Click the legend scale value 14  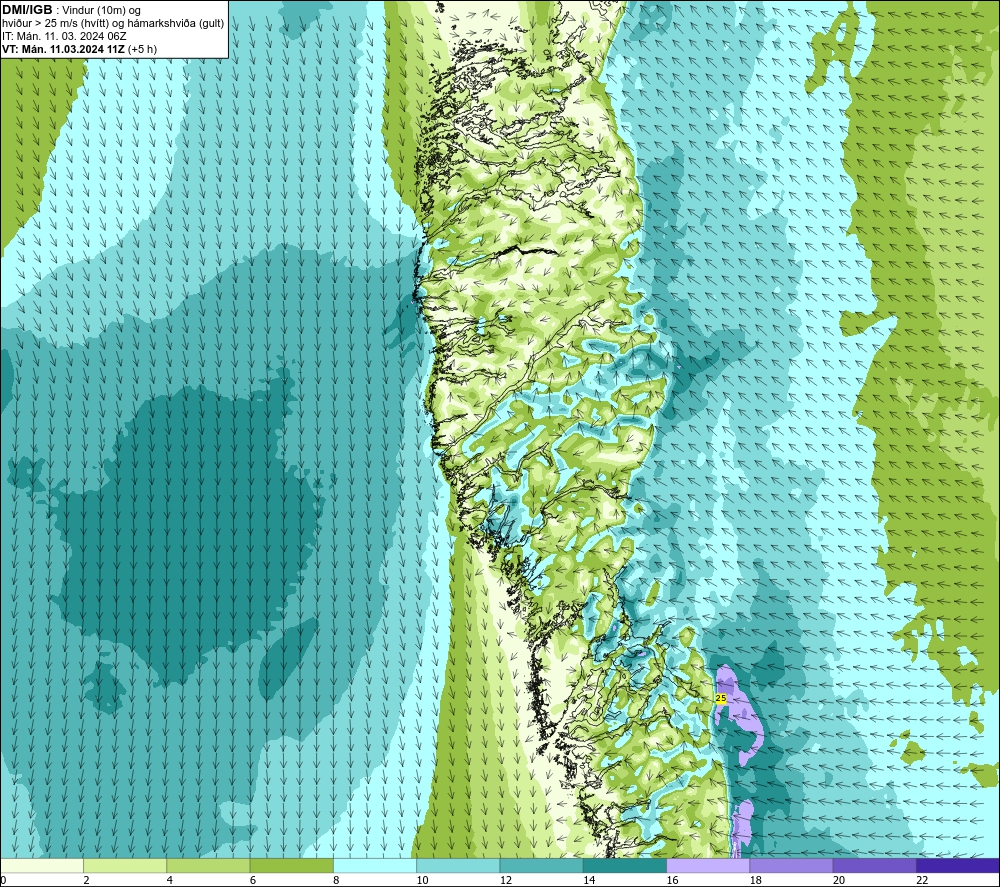(589, 880)
